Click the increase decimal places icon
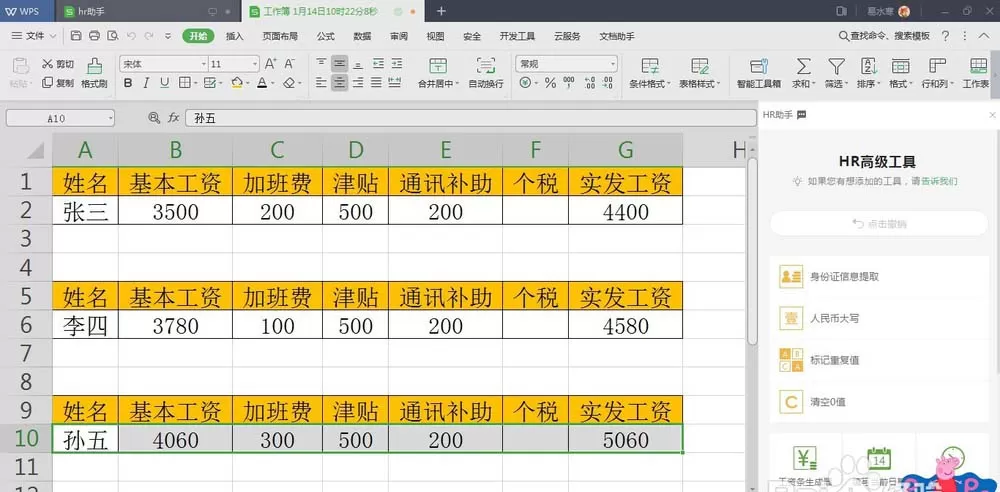 pyautogui.click(x=589, y=83)
